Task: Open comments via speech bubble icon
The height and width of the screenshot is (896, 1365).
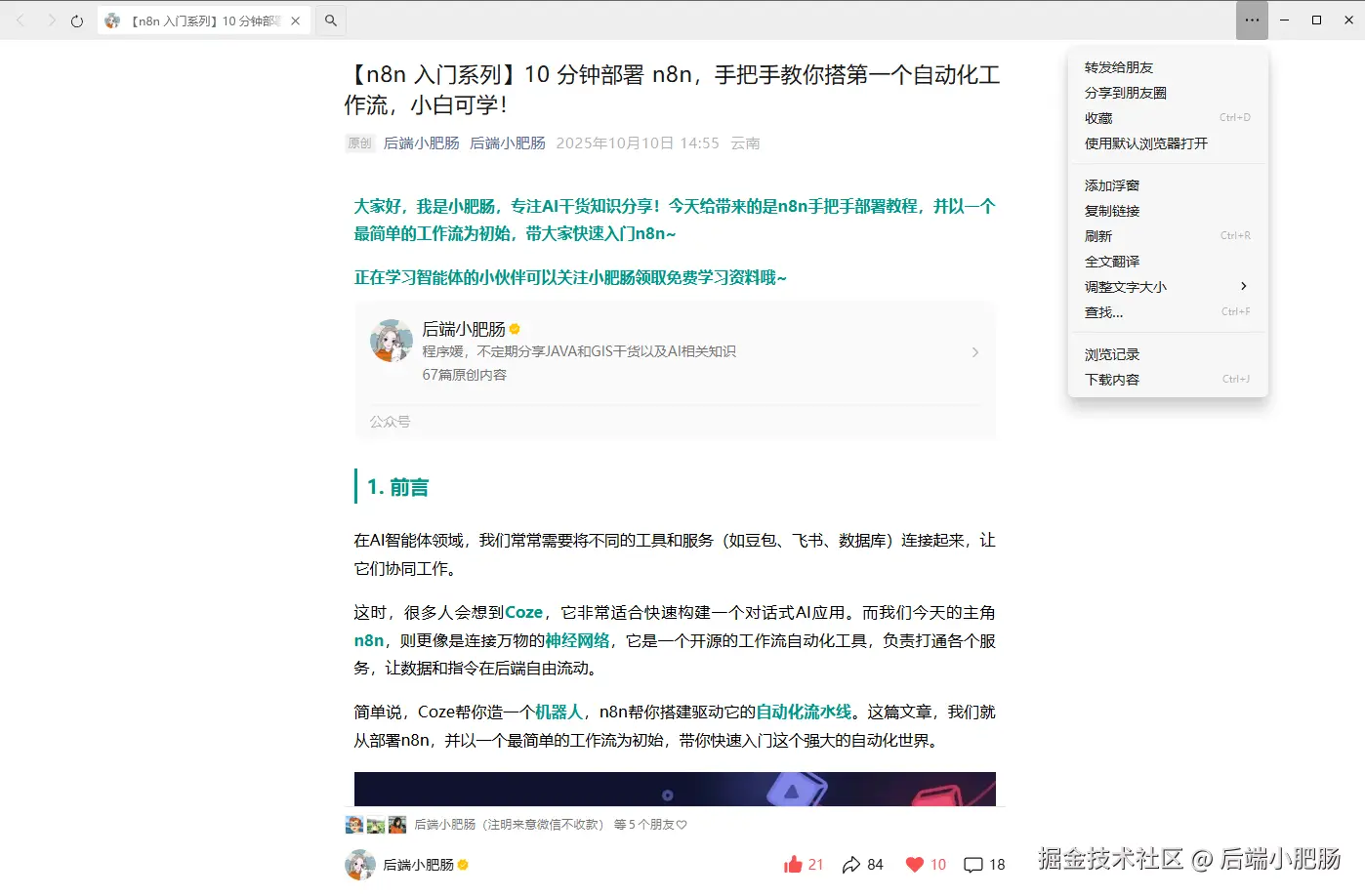Action: tap(973, 865)
